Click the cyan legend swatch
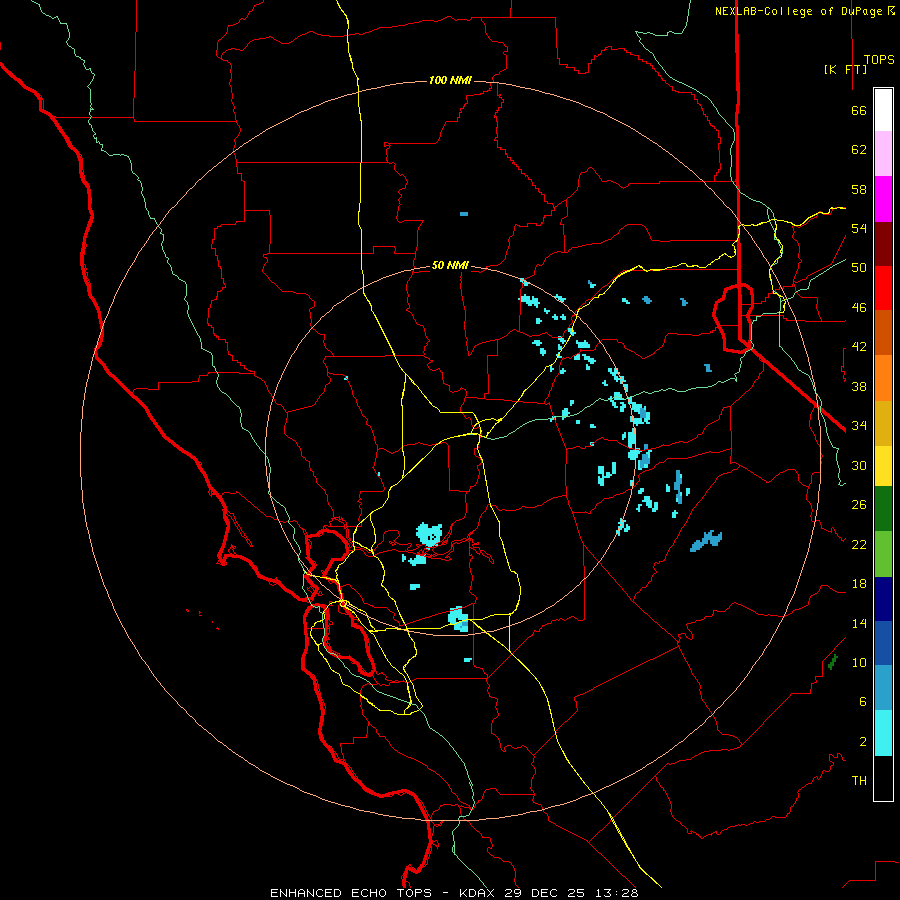The image size is (900, 900). pyautogui.click(x=883, y=733)
